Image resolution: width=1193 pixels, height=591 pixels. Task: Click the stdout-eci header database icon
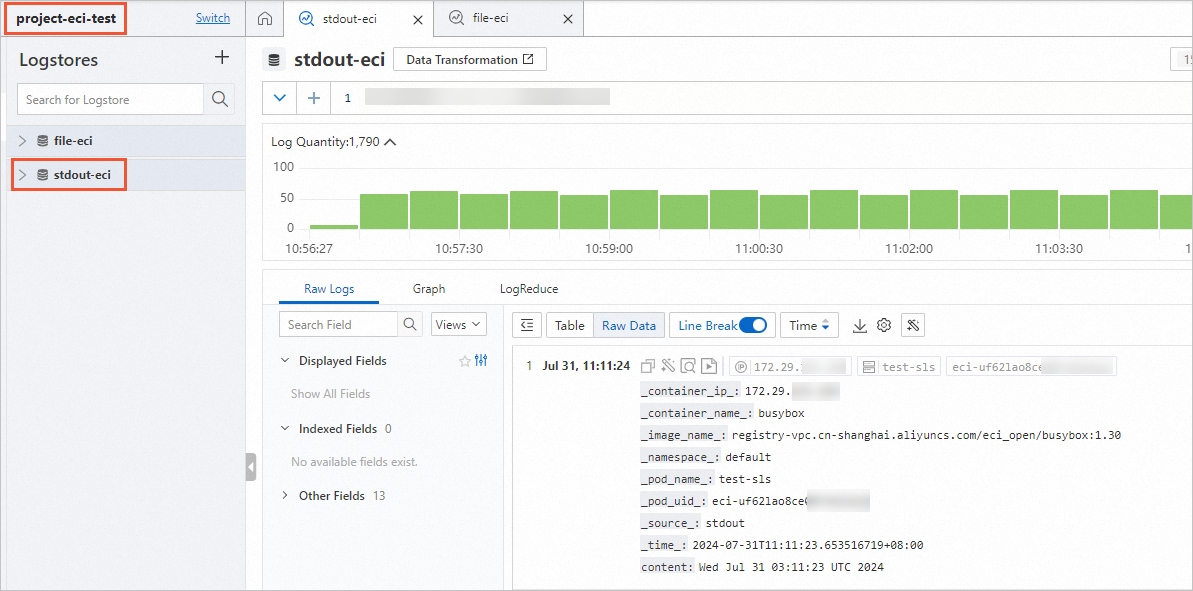(275, 60)
